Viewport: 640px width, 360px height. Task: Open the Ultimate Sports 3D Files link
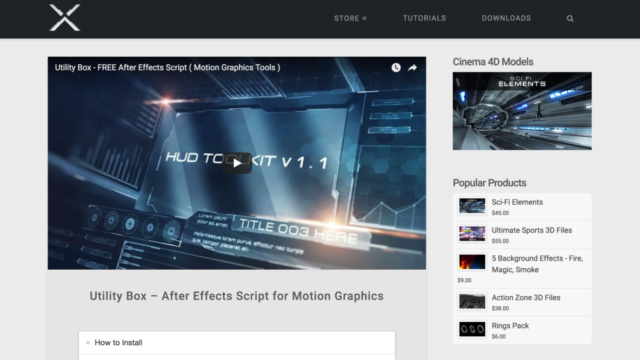531,230
